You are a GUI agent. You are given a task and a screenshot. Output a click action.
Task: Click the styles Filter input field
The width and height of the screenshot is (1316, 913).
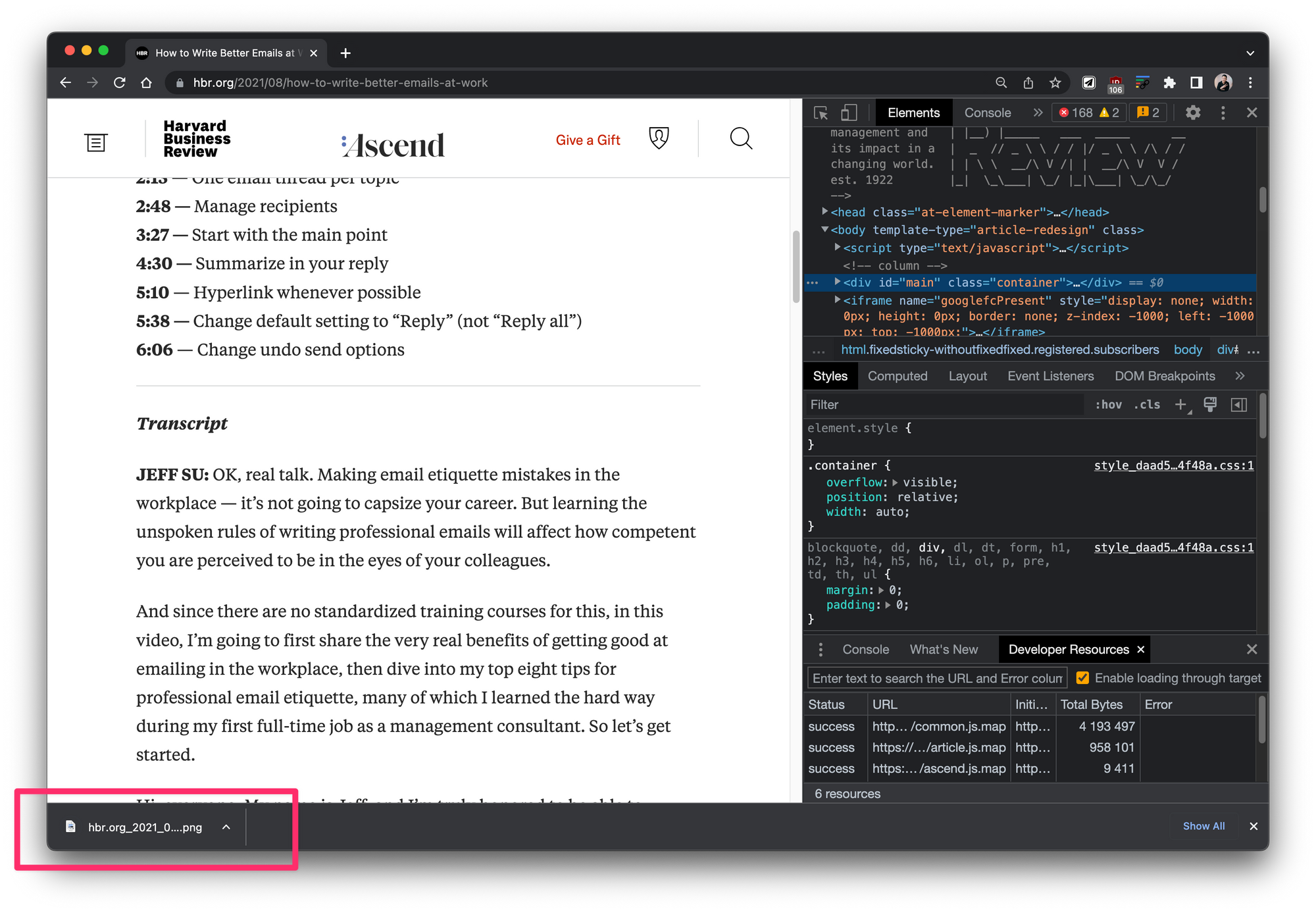pyautogui.click(x=944, y=405)
